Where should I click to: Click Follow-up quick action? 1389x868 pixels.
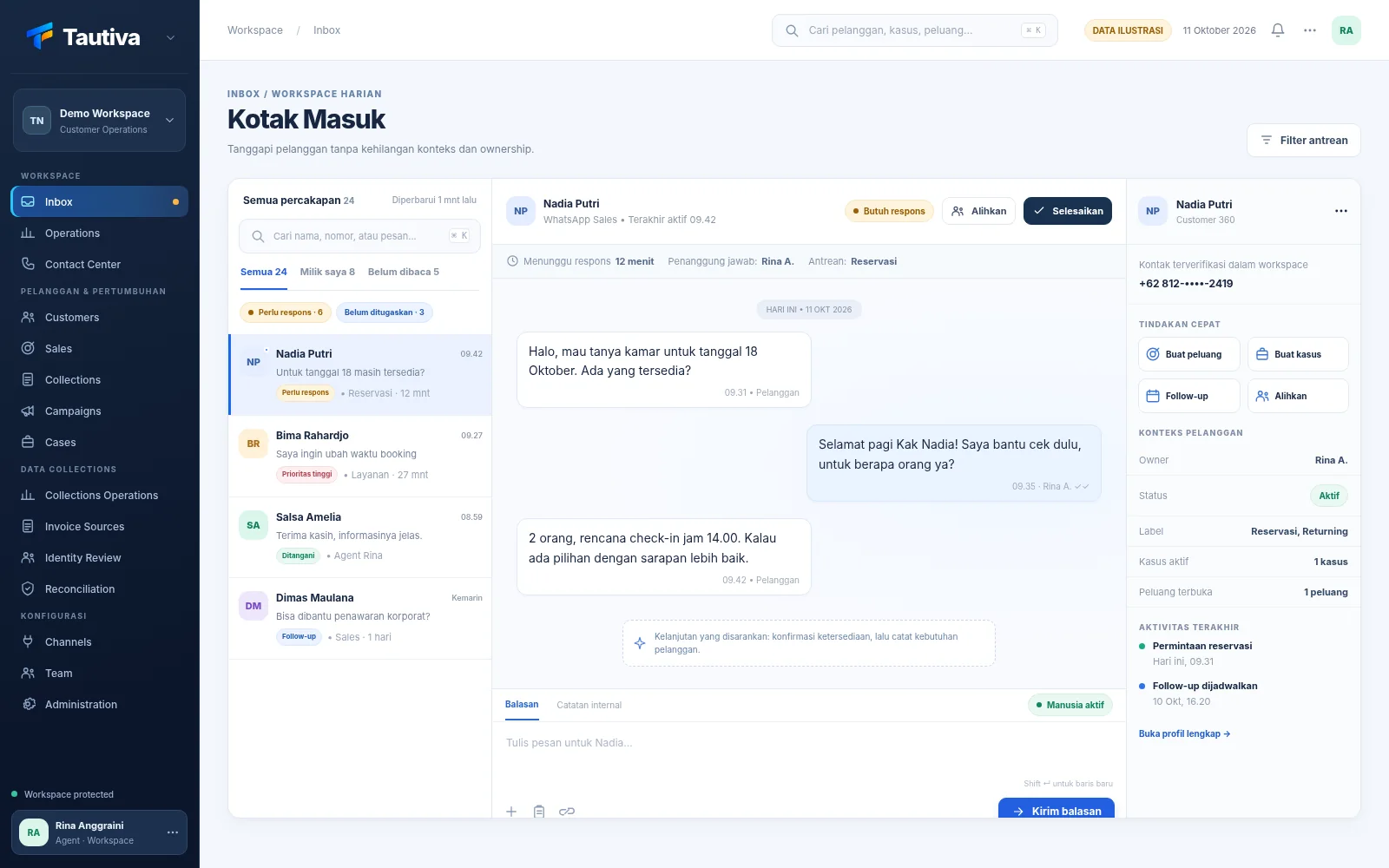[1189, 396]
